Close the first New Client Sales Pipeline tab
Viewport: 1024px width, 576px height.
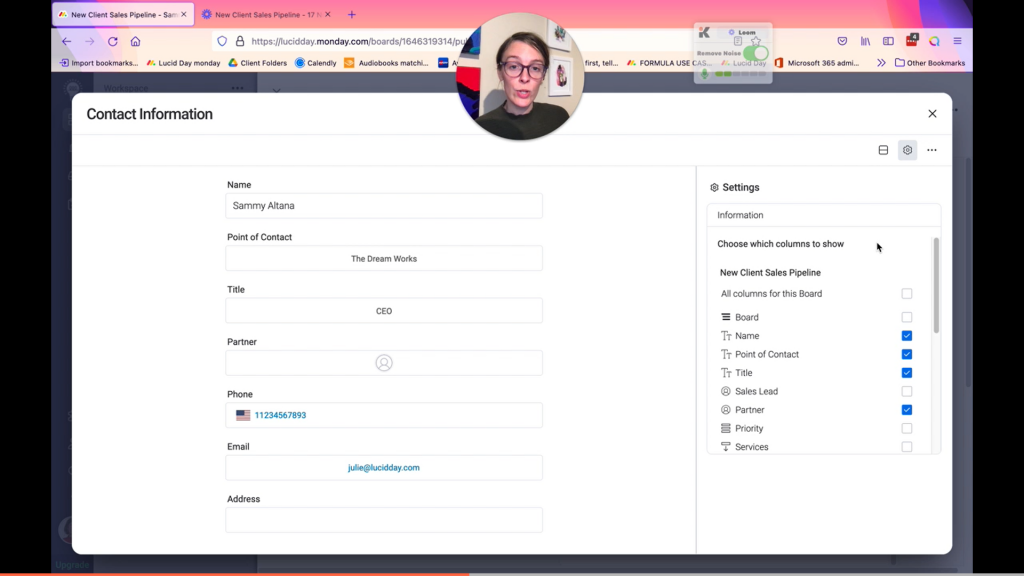[184, 14]
